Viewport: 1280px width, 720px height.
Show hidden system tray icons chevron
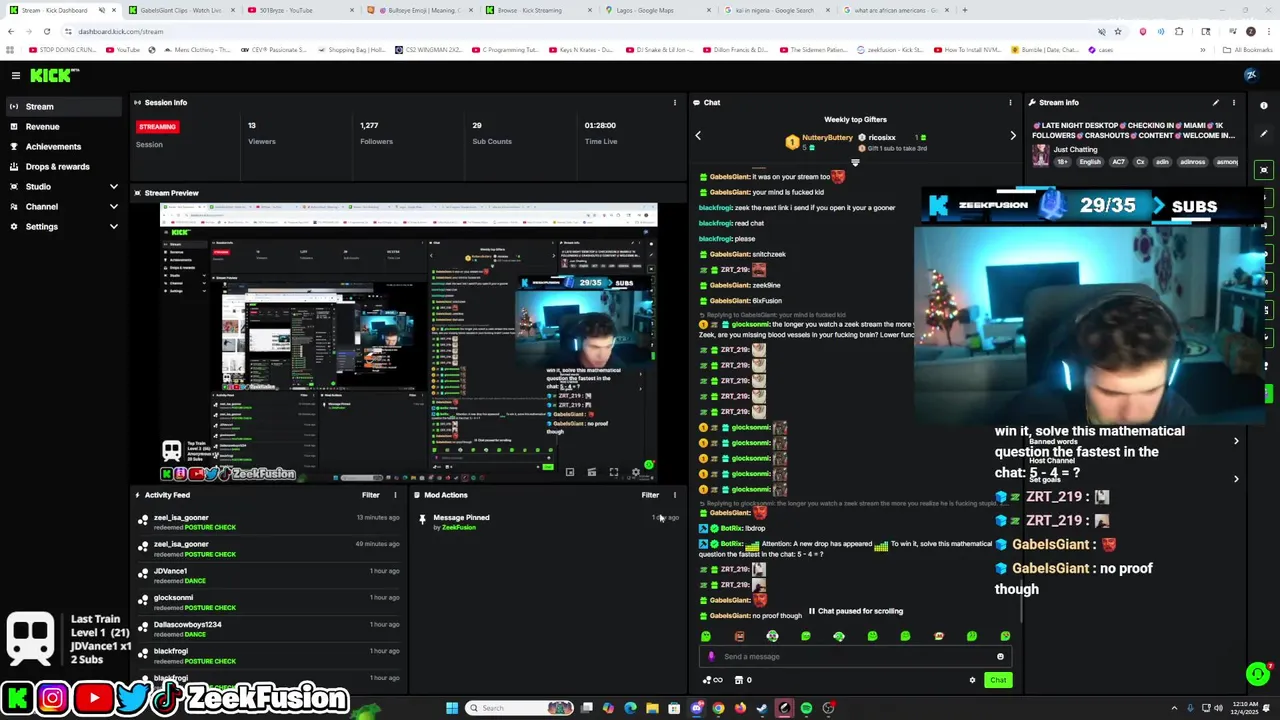point(1176,708)
